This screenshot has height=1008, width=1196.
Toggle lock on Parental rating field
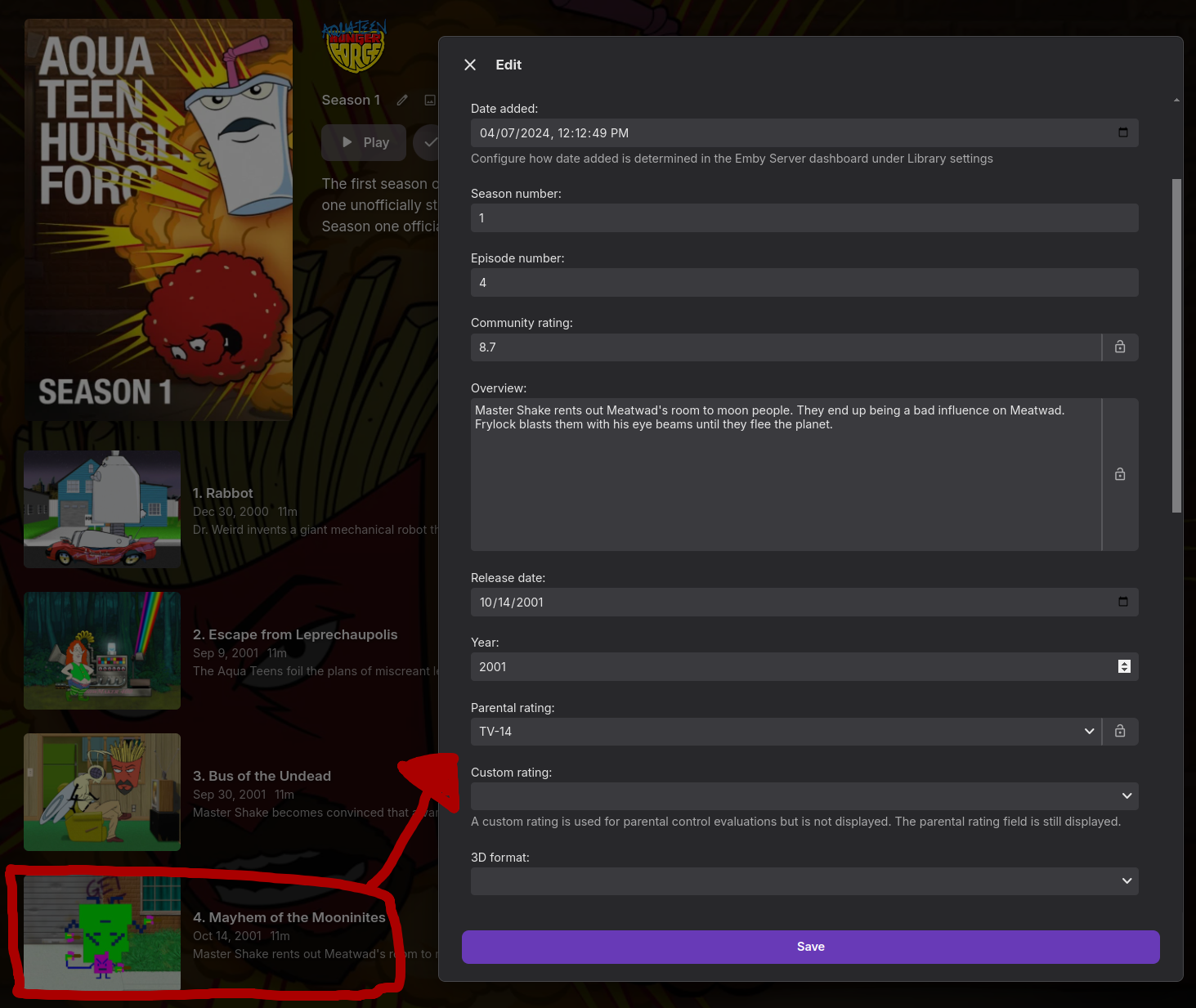(1120, 732)
